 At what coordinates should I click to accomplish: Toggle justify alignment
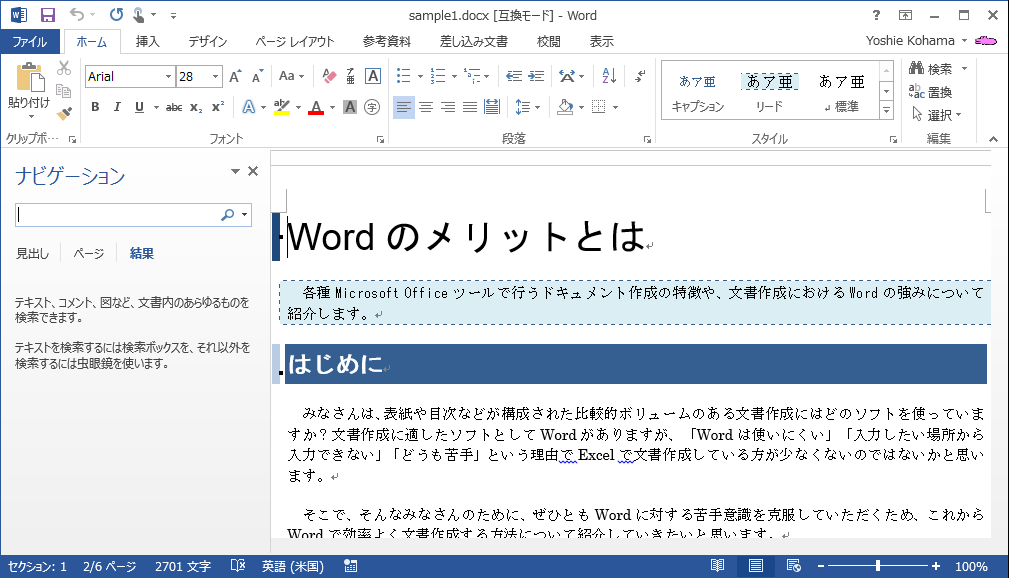pyautogui.click(x=470, y=107)
